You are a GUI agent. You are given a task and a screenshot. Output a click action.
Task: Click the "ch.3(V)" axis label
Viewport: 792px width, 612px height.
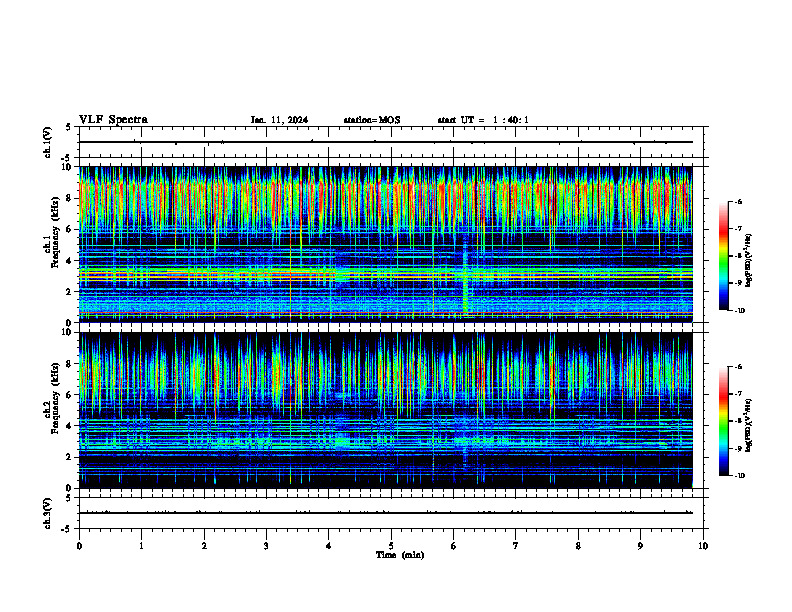(x=48, y=513)
